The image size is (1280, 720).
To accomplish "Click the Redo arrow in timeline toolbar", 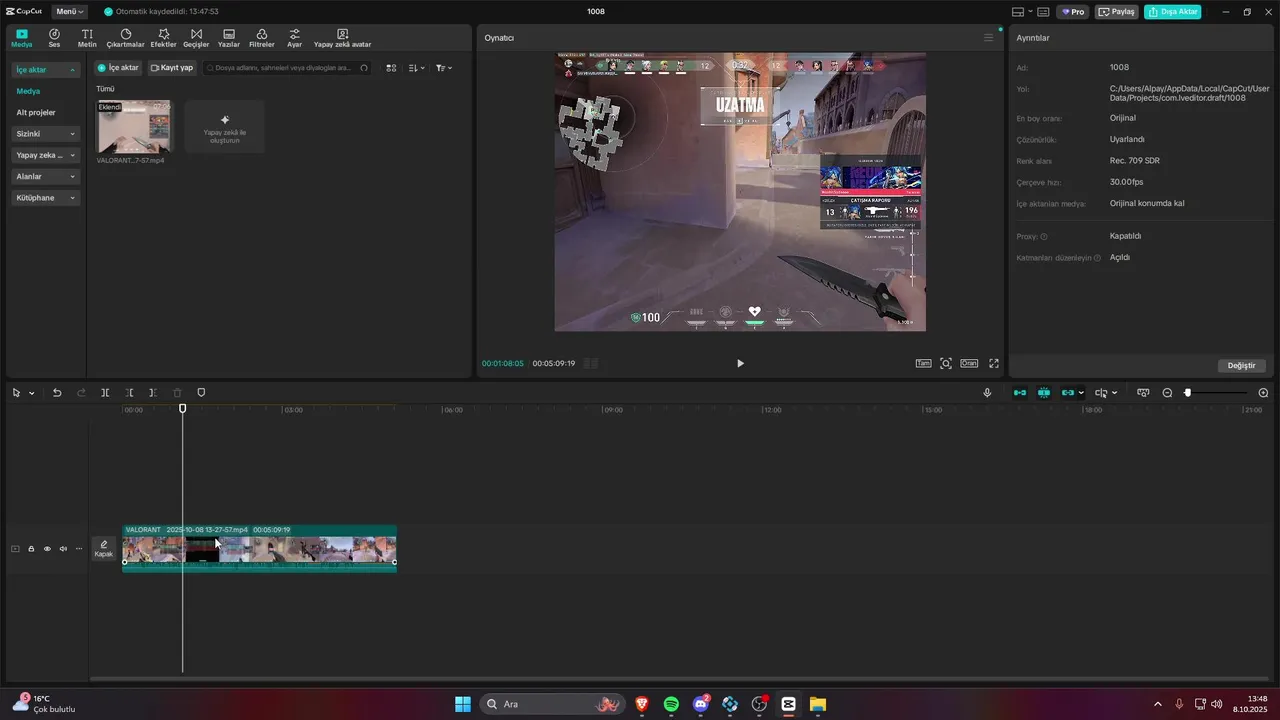I will point(81,393).
